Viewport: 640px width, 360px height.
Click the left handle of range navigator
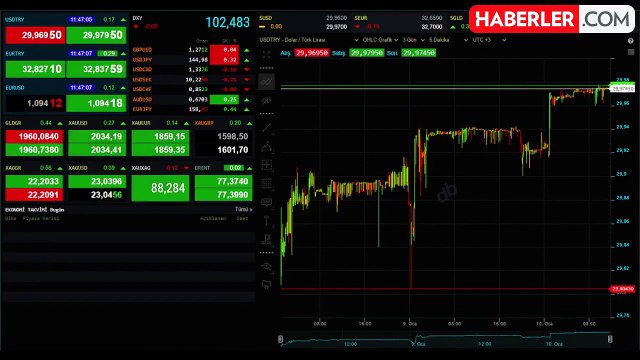click(x=280, y=339)
